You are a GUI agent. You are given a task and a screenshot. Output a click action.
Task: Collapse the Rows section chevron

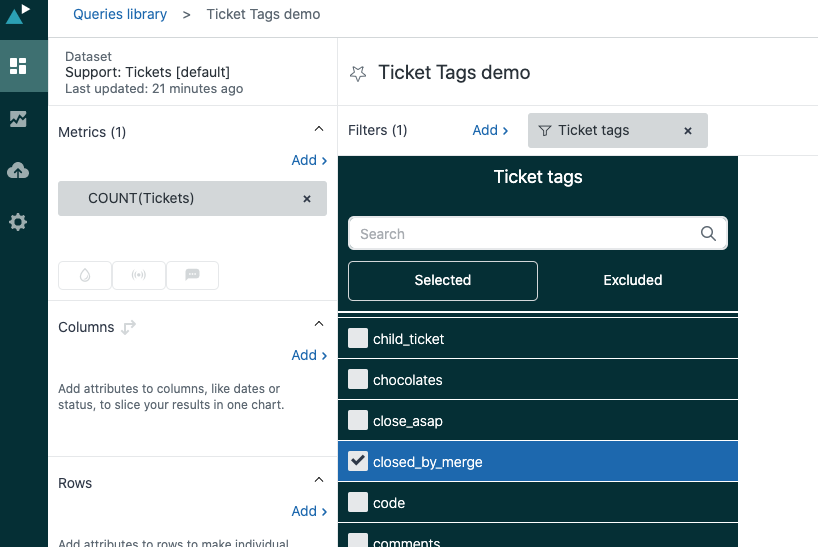point(319,480)
